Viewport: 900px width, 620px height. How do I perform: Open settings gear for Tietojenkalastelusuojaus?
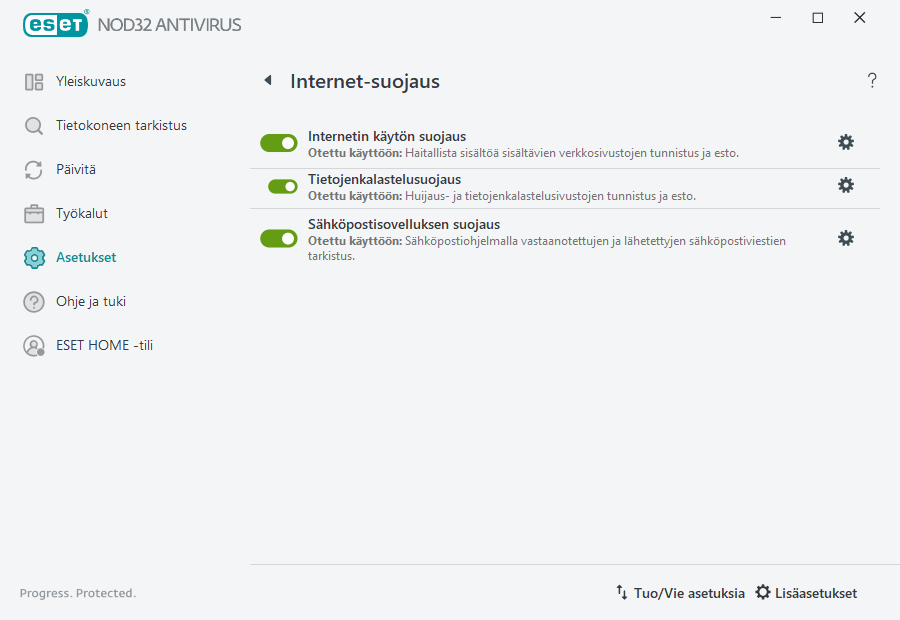pyautogui.click(x=846, y=185)
